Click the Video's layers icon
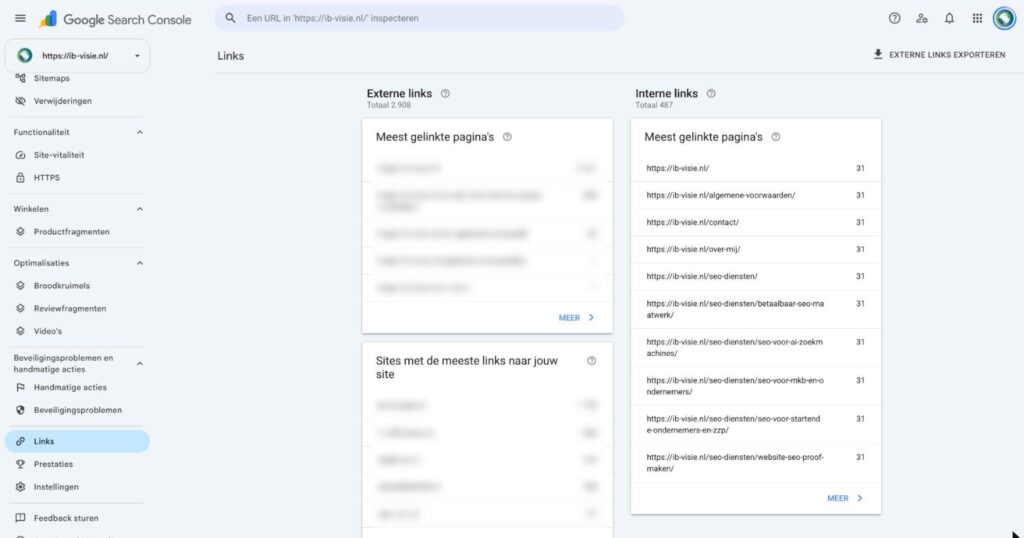The height and width of the screenshot is (538, 1024). pos(20,331)
